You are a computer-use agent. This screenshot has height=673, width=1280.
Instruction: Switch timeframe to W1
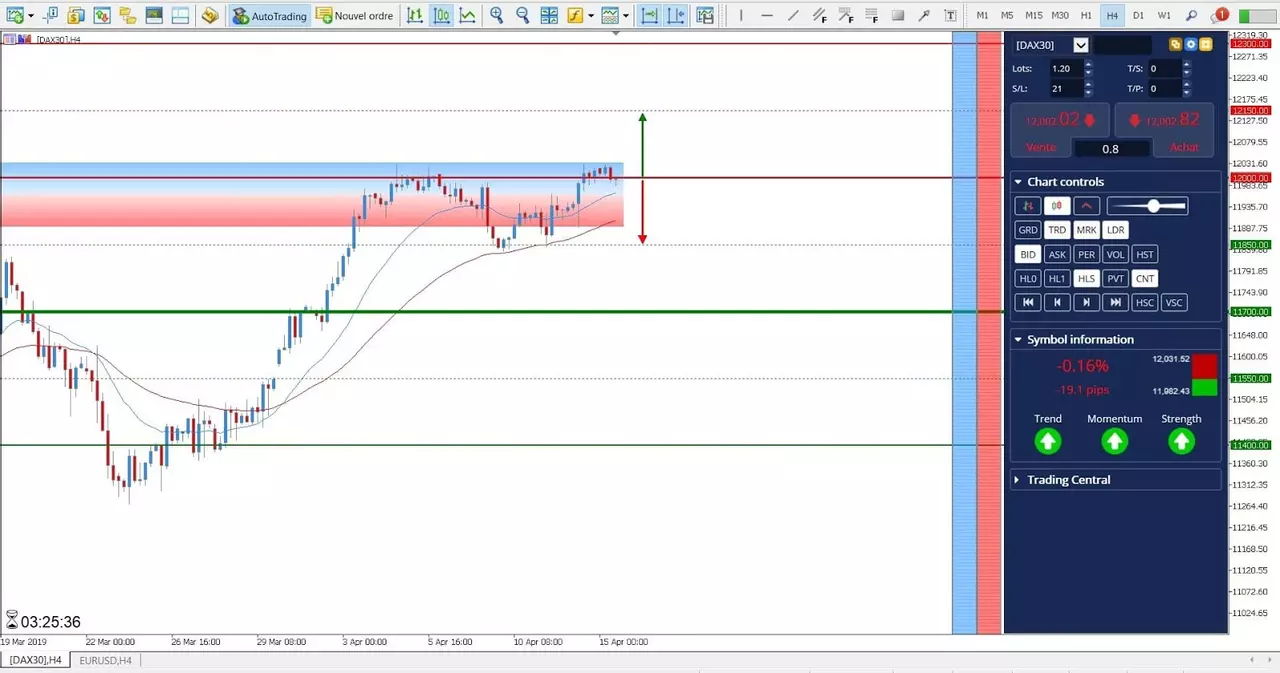pos(1164,16)
